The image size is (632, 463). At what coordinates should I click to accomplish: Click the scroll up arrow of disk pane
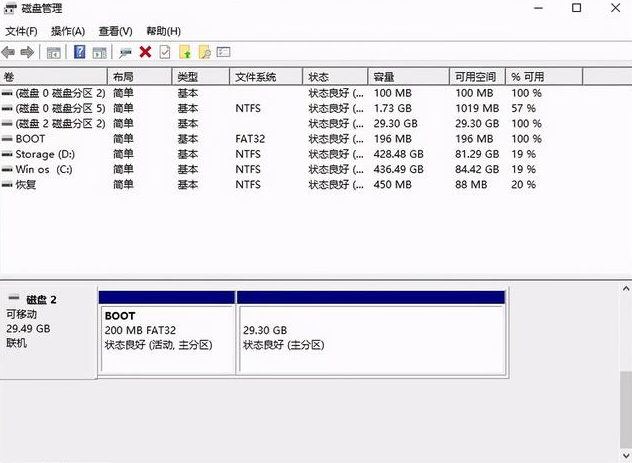pyautogui.click(x=626, y=289)
